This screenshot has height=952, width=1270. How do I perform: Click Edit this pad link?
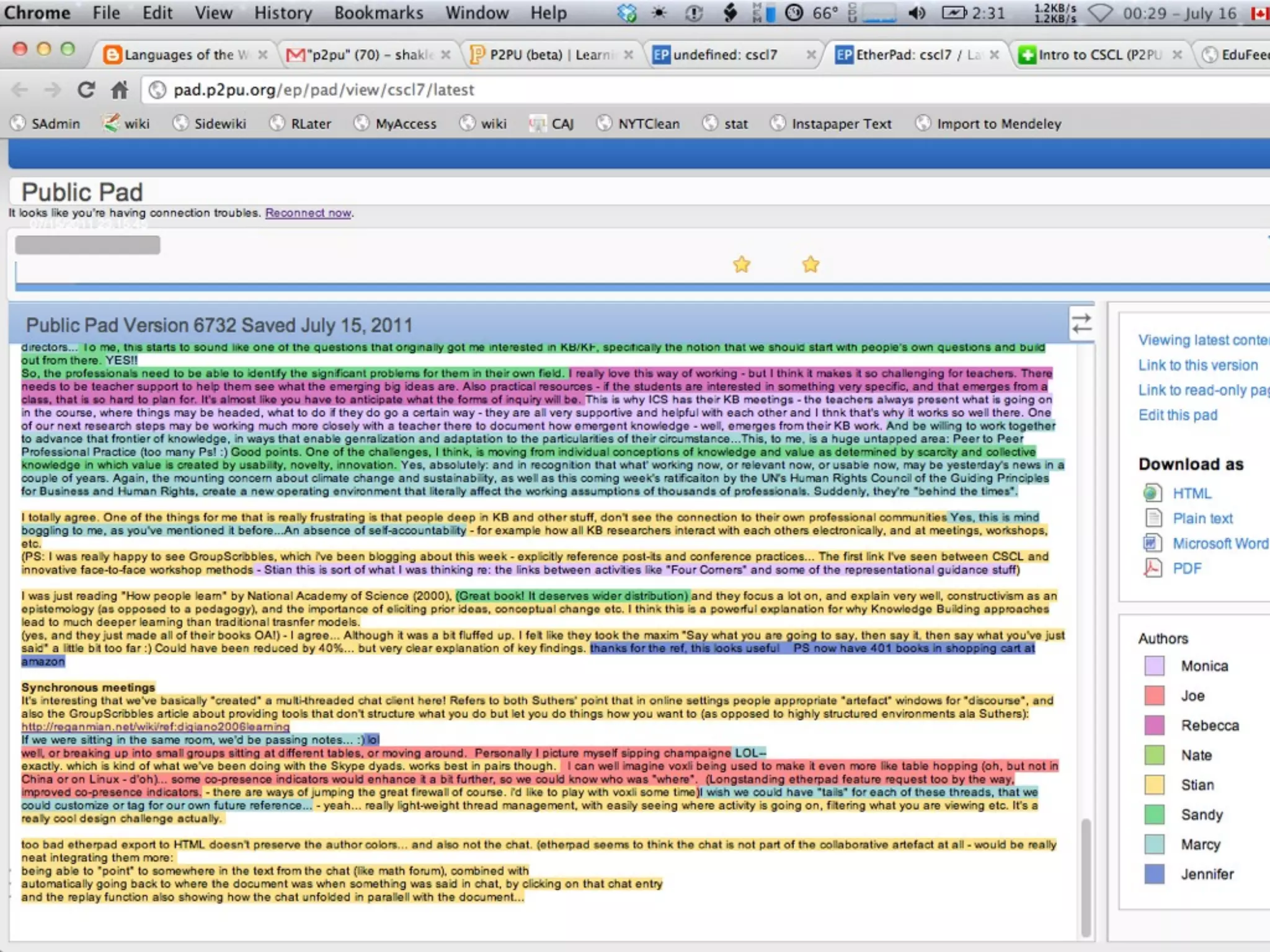coord(1178,415)
